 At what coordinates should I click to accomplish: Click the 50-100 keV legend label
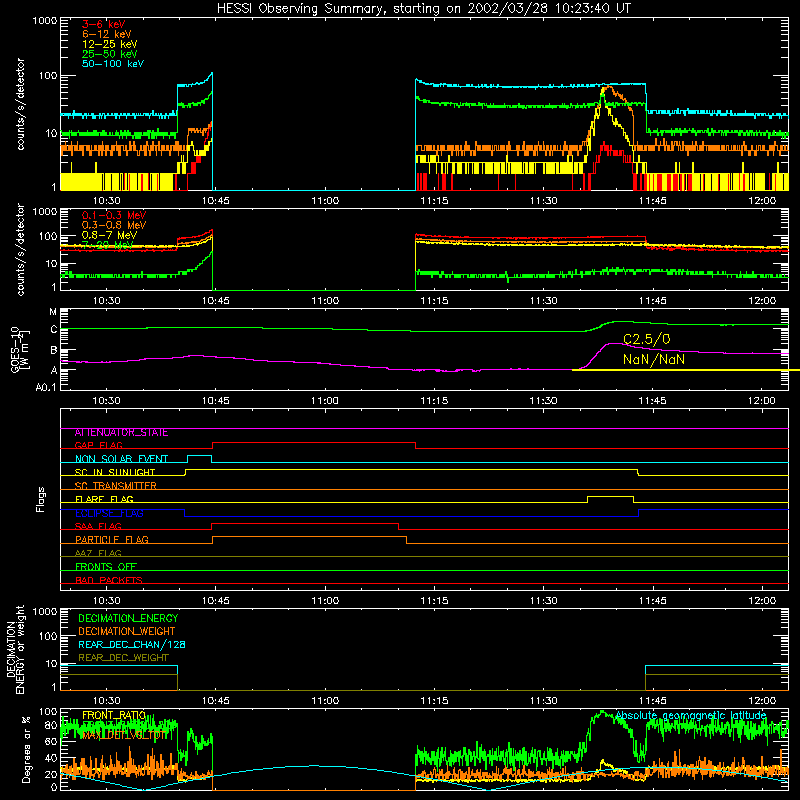click(112, 64)
